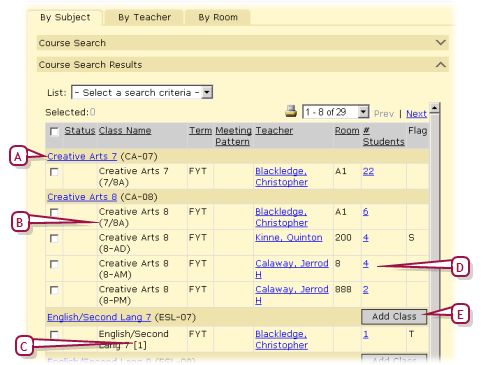Open the 6 students link
483x365 pixels.
pyautogui.click(x=366, y=212)
